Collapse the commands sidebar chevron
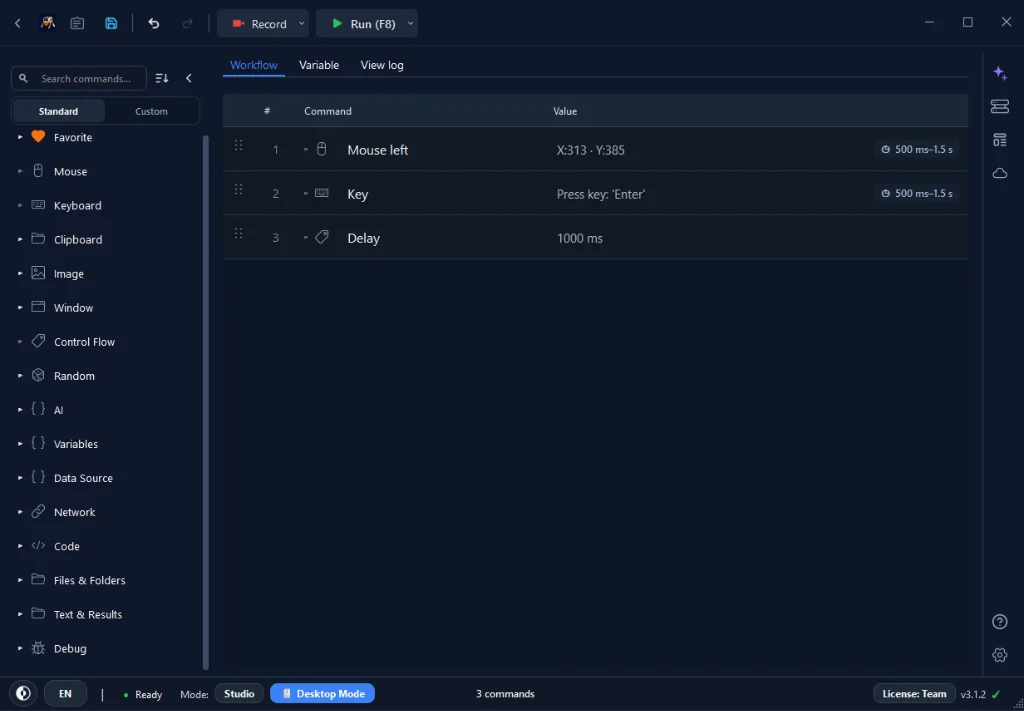This screenshot has height=711, width=1024. click(x=189, y=78)
